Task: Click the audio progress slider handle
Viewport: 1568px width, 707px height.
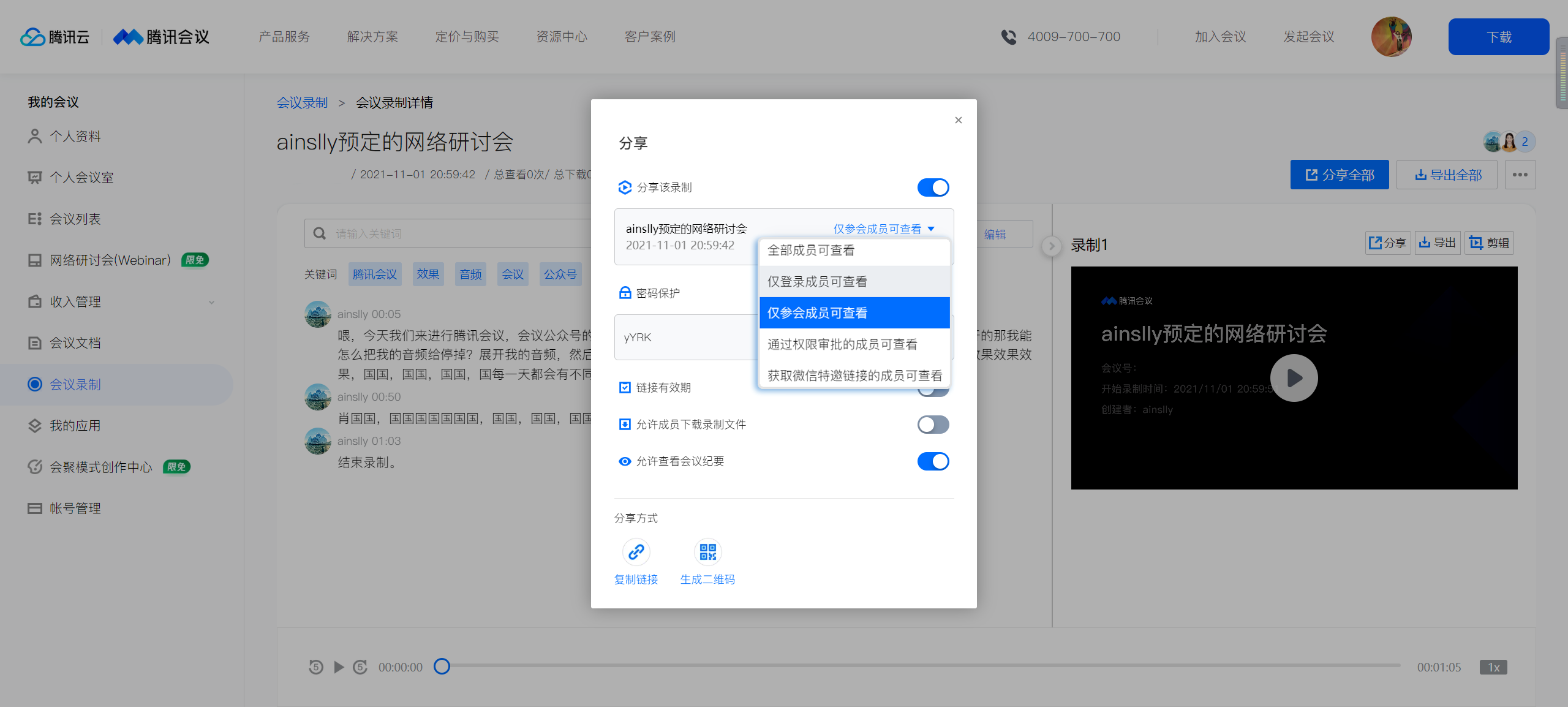Action: [x=442, y=666]
